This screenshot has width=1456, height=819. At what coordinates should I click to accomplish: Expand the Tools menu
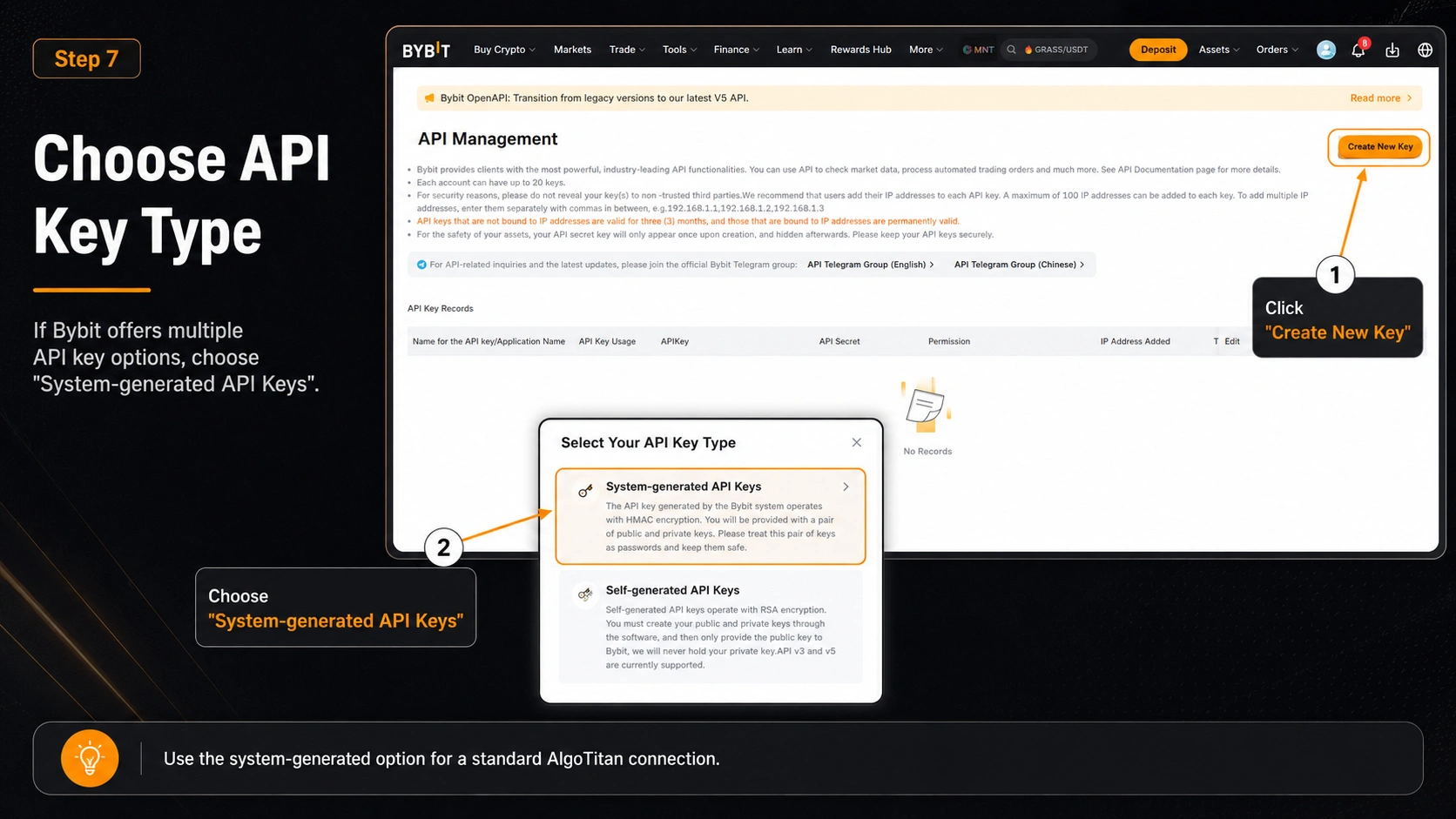pos(679,50)
